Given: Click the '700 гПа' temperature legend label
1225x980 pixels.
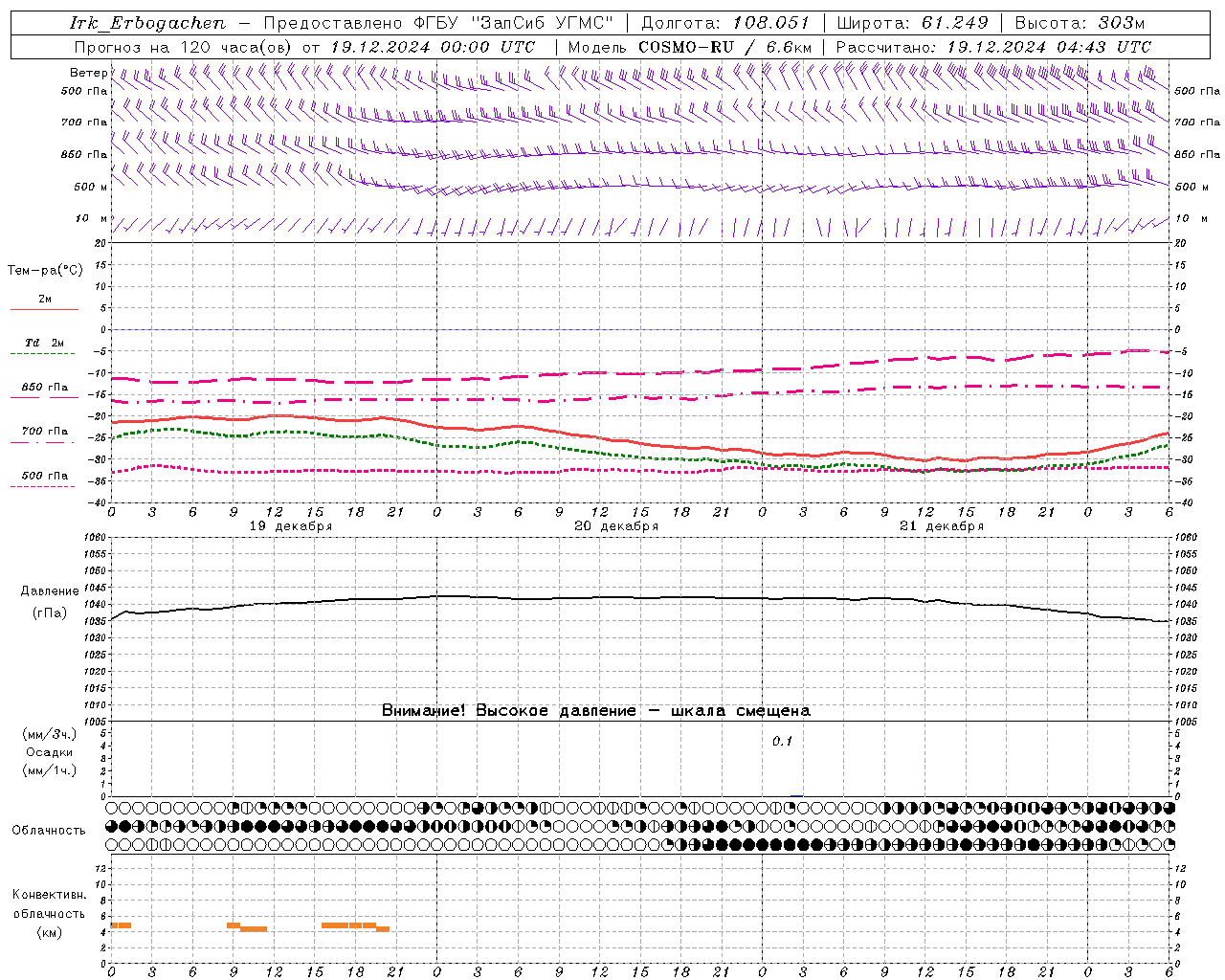Looking at the screenshot, I should click(45, 432).
